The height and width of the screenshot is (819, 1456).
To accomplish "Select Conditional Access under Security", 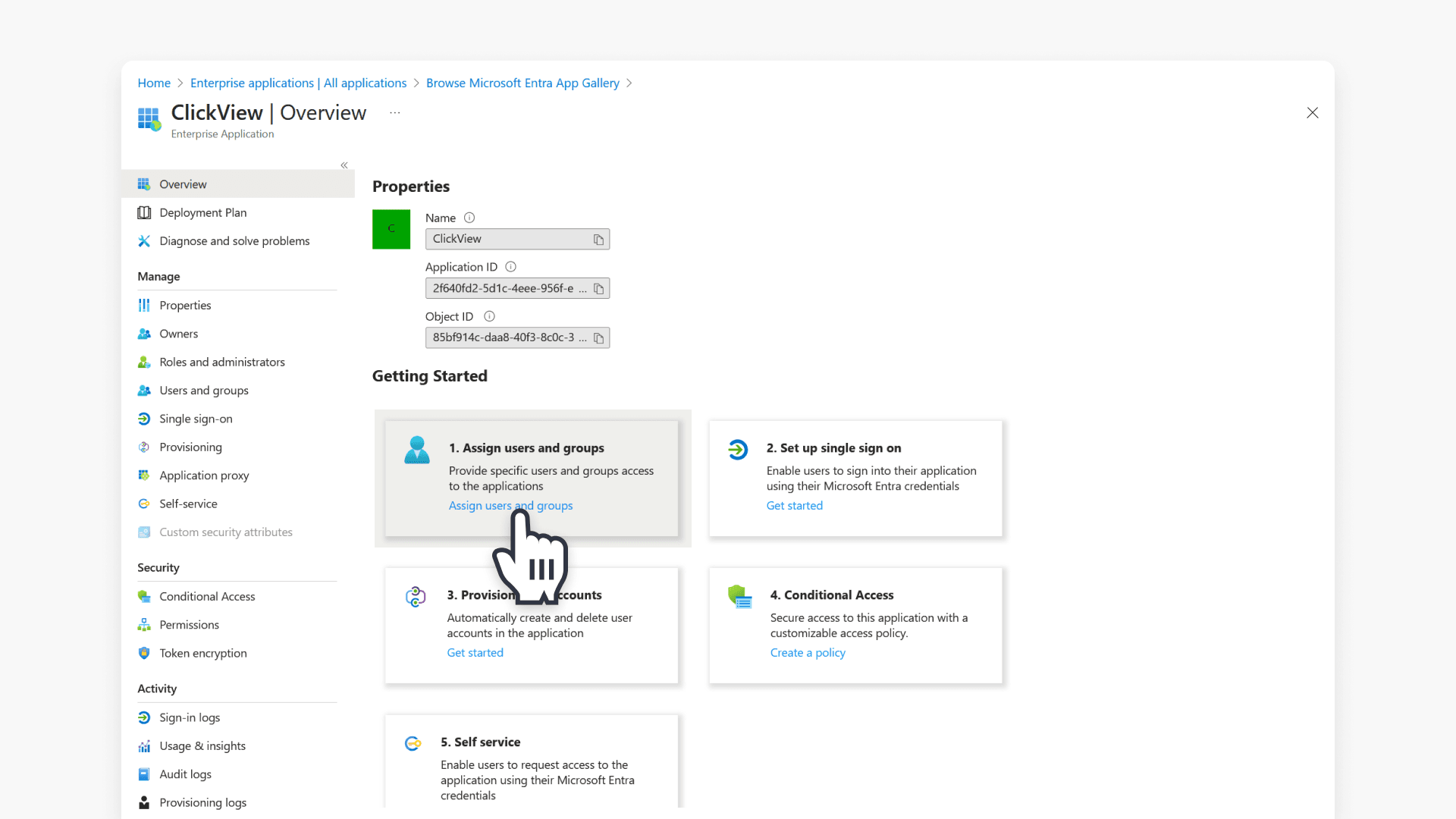I will click(206, 596).
